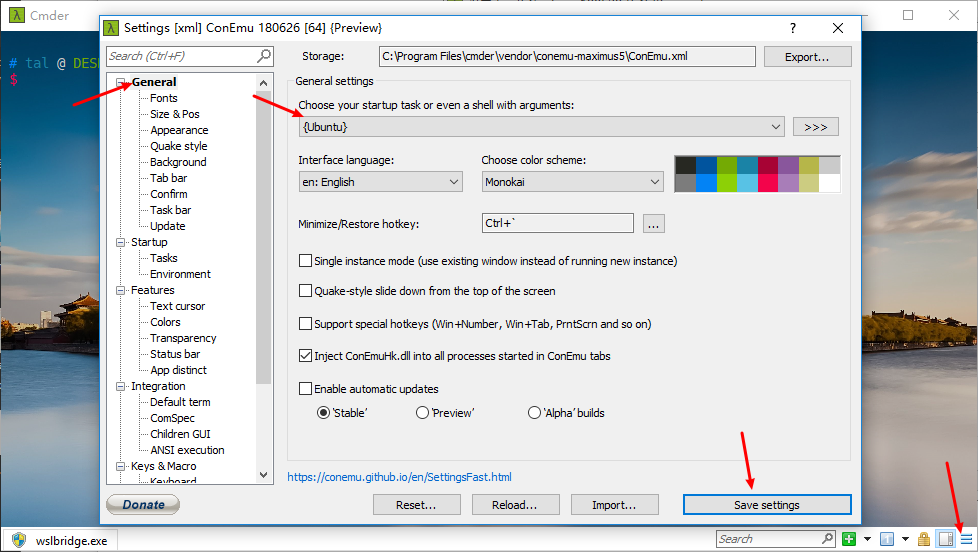Click the lime green bright swatch
This screenshot has width=978, height=552.
tap(727, 183)
